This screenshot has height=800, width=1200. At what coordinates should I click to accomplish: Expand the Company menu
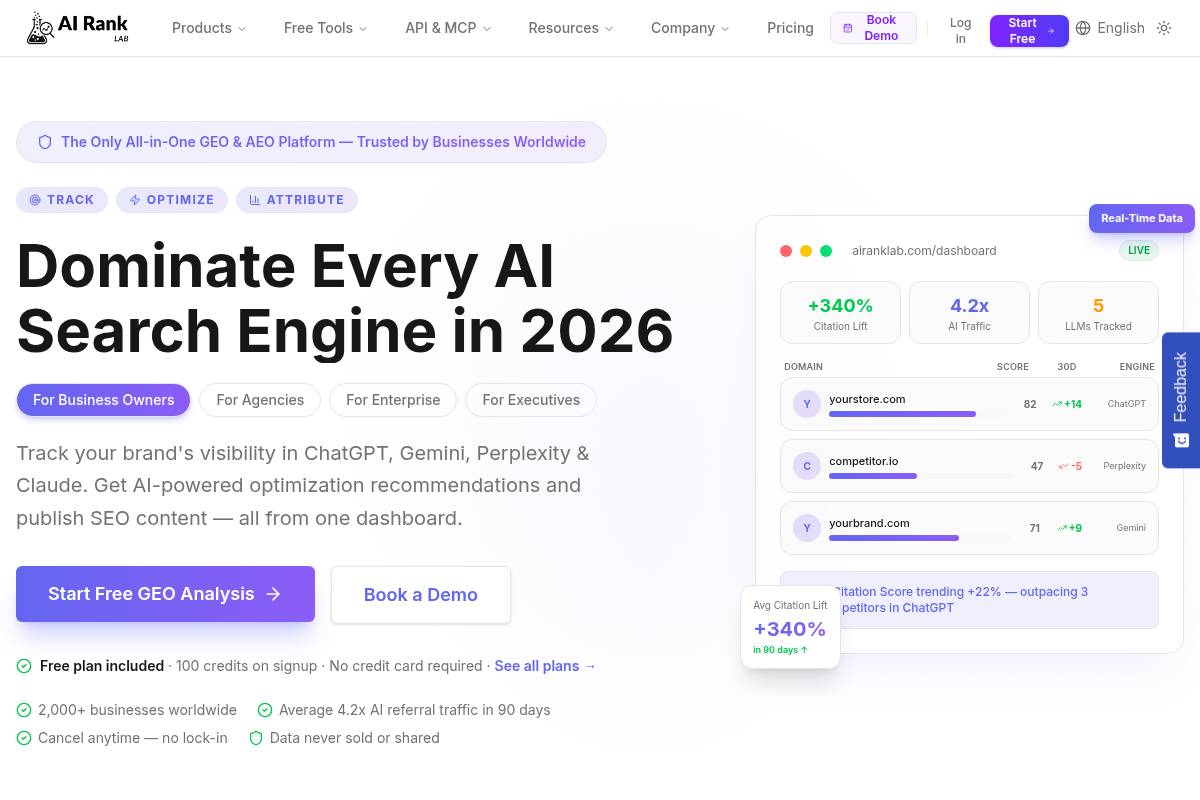coord(690,28)
